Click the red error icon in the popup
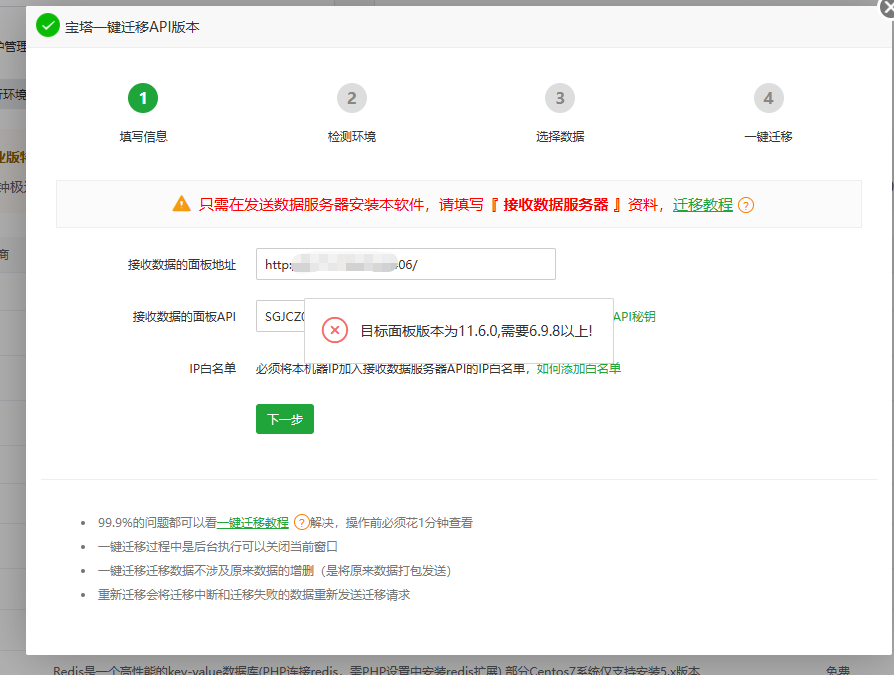 [x=334, y=330]
